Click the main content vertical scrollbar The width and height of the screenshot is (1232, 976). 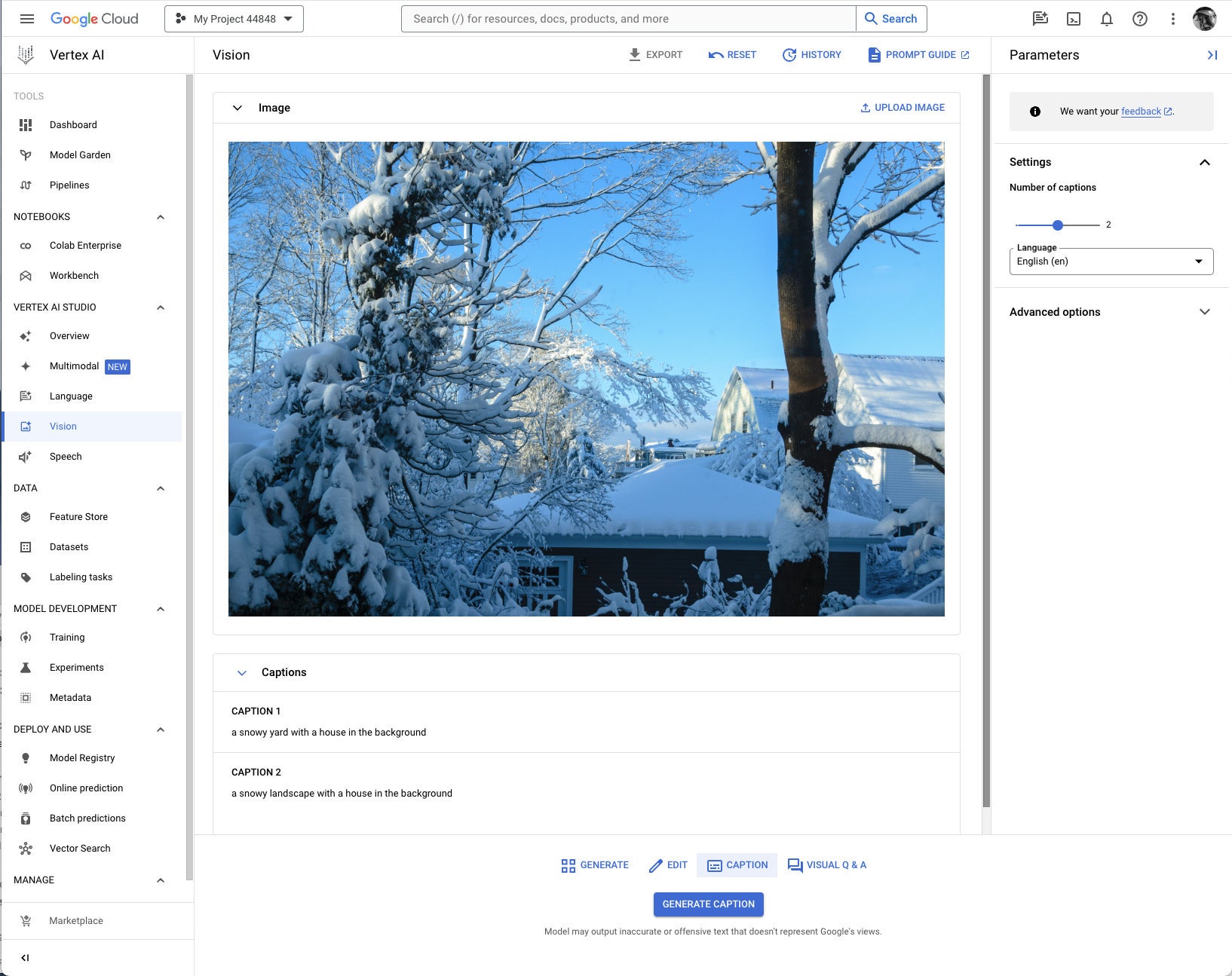coord(986,441)
